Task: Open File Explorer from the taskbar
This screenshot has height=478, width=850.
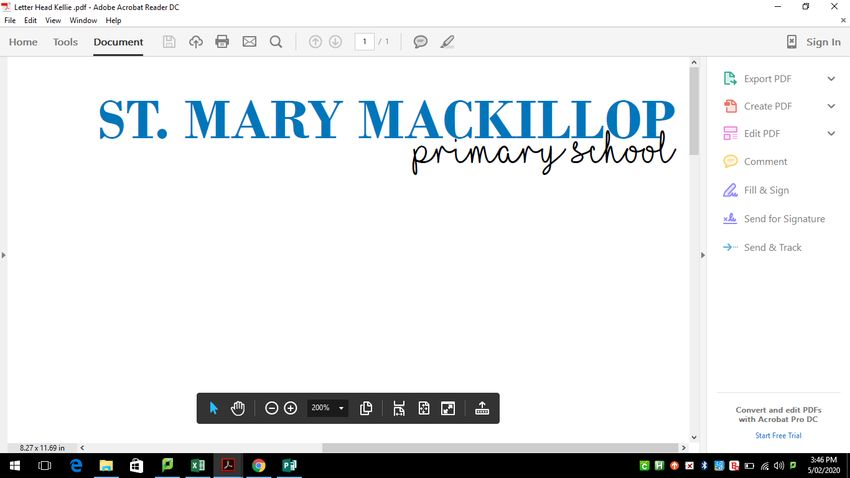Action: [x=106, y=466]
